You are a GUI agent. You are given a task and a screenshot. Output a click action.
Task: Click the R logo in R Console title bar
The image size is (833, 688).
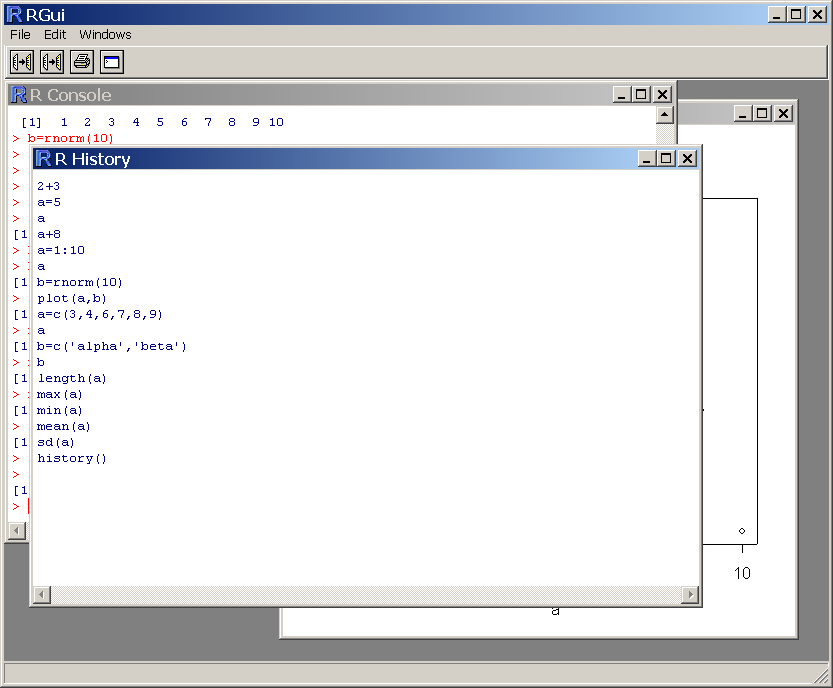[18, 95]
